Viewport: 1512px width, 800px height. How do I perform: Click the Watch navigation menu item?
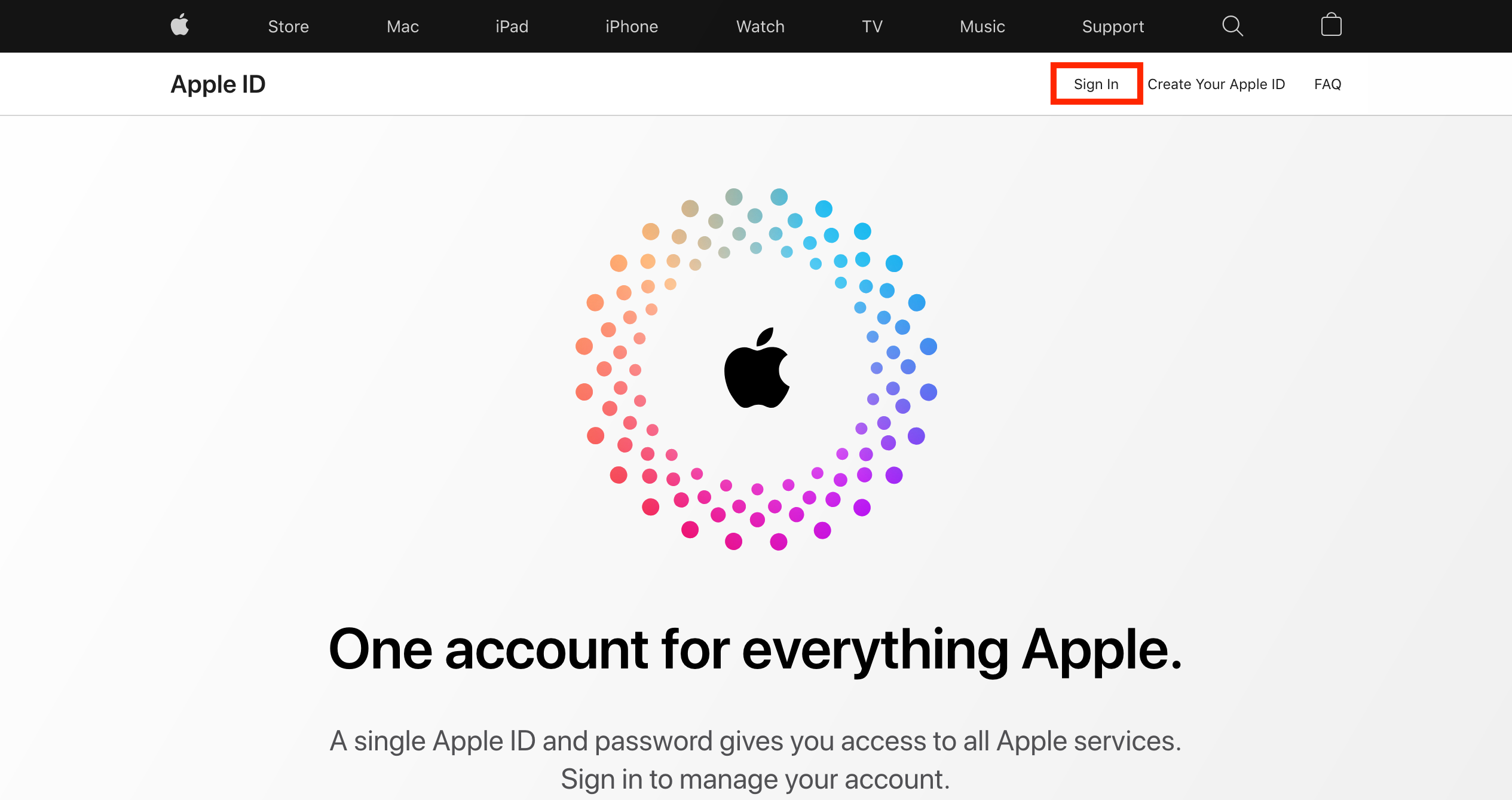coord(757,26)
